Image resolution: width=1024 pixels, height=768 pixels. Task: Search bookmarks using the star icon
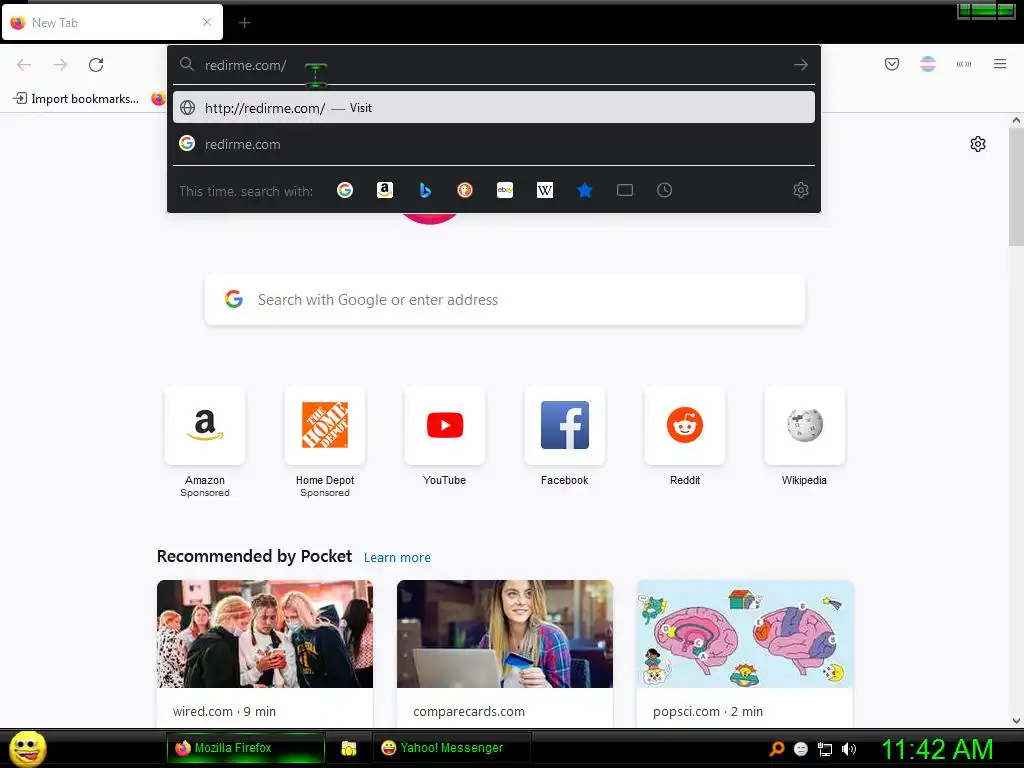pos(585,190)
